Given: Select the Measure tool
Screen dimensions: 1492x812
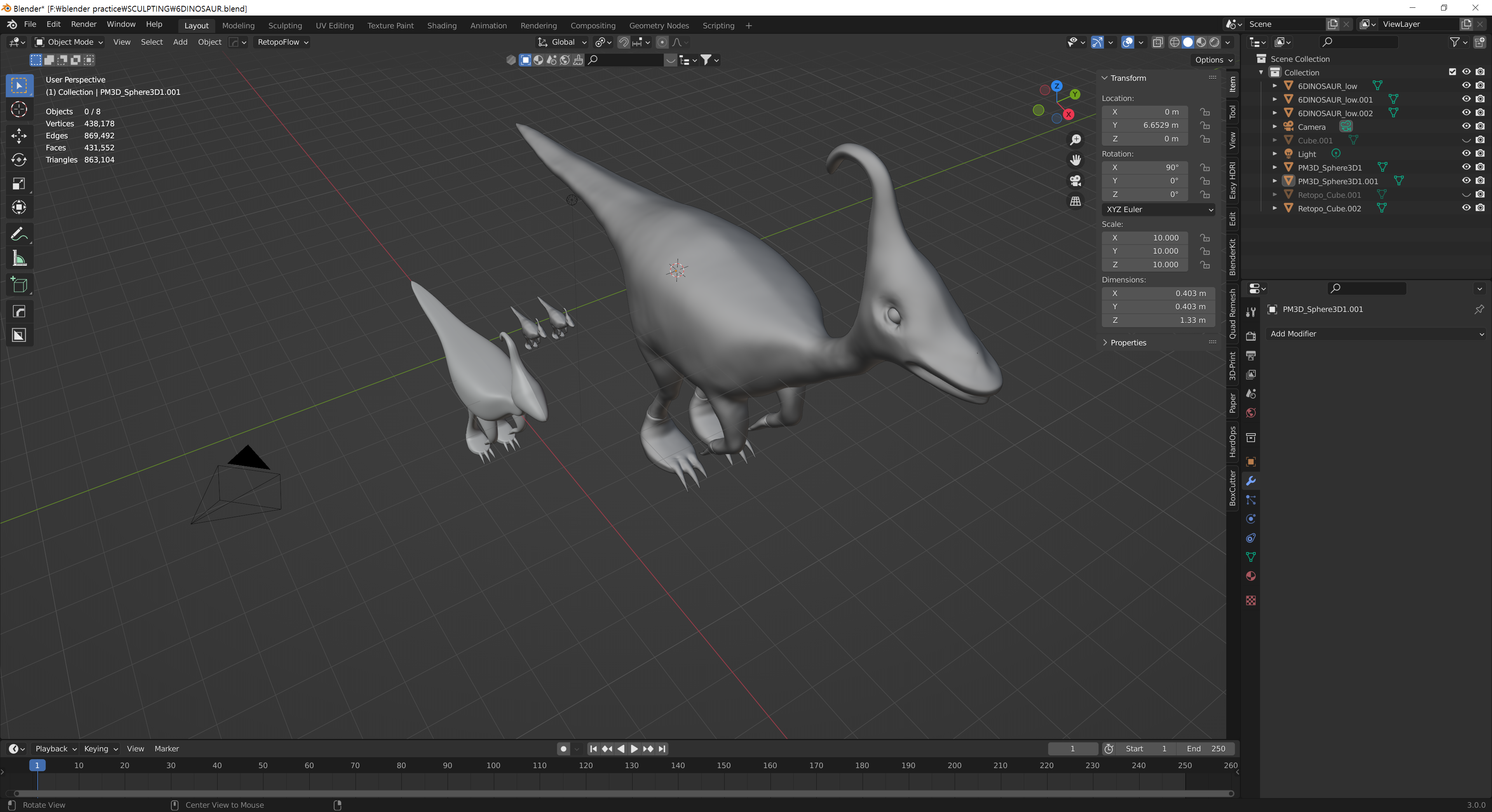Looking at the screenshot, I should coord(19,259).
